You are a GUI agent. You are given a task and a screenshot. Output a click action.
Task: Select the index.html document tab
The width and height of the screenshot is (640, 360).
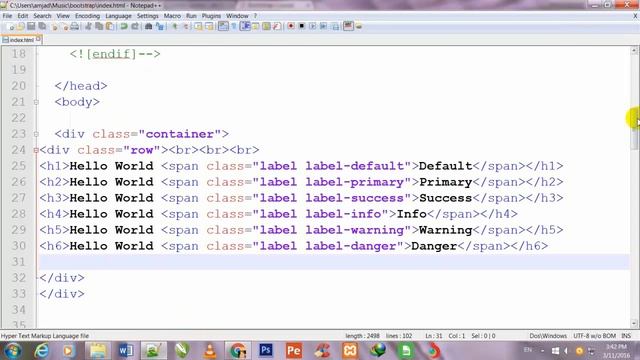[x=22, y=40]
